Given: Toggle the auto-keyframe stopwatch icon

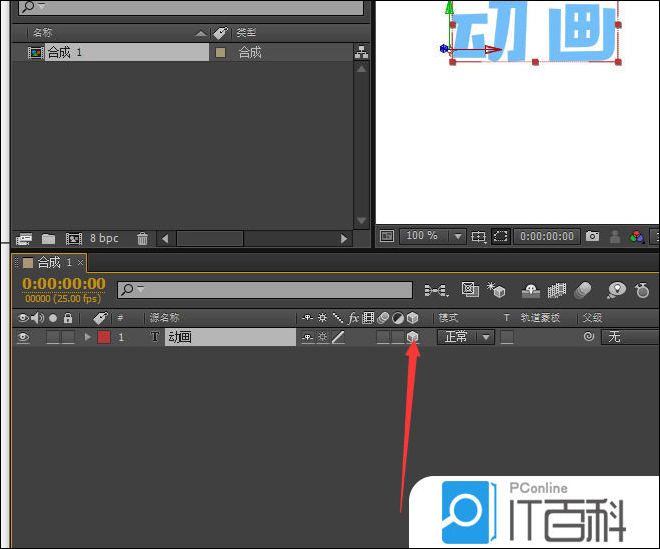Looking at the screenshot, I should pyautogui.click(x=642, y=290).
